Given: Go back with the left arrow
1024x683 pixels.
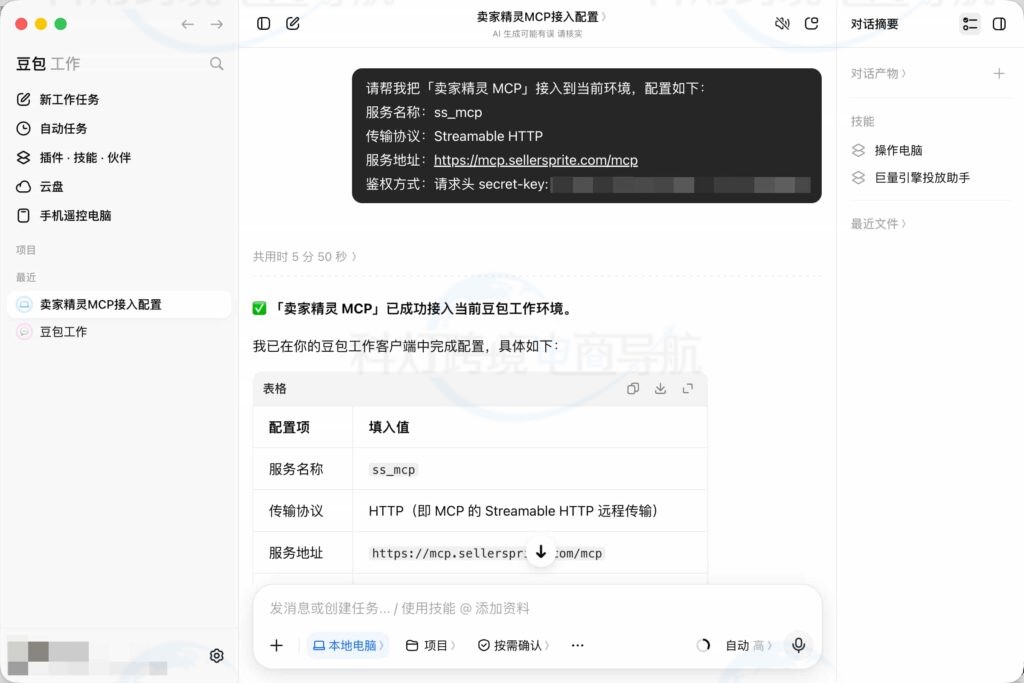Looking at the screenshot, I should click(187, 24).
